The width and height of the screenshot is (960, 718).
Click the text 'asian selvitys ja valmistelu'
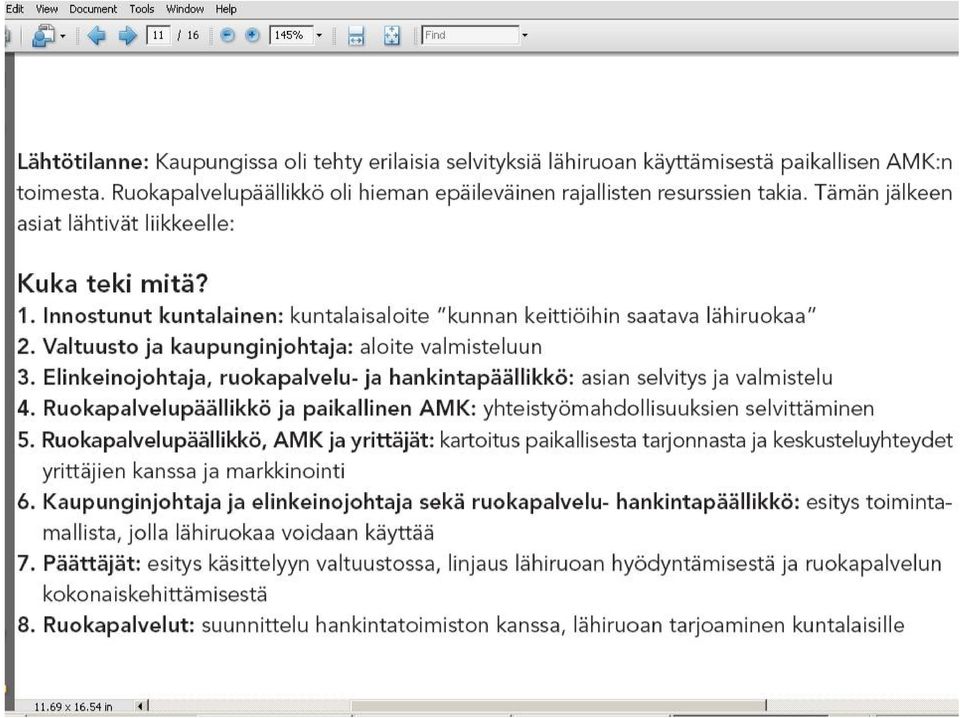(707, 378)
